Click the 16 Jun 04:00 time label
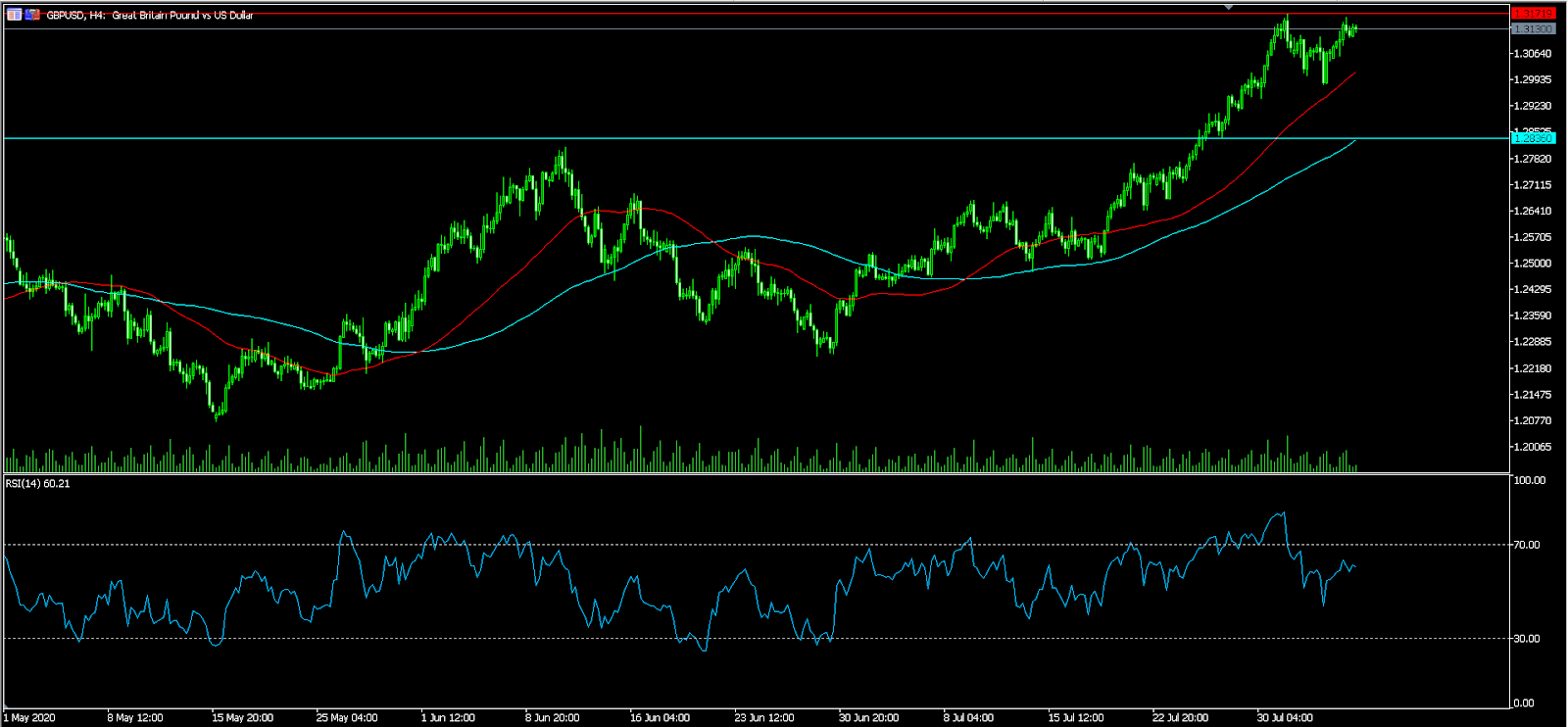This screenshot has height=727, width=1568. (660, 718)
